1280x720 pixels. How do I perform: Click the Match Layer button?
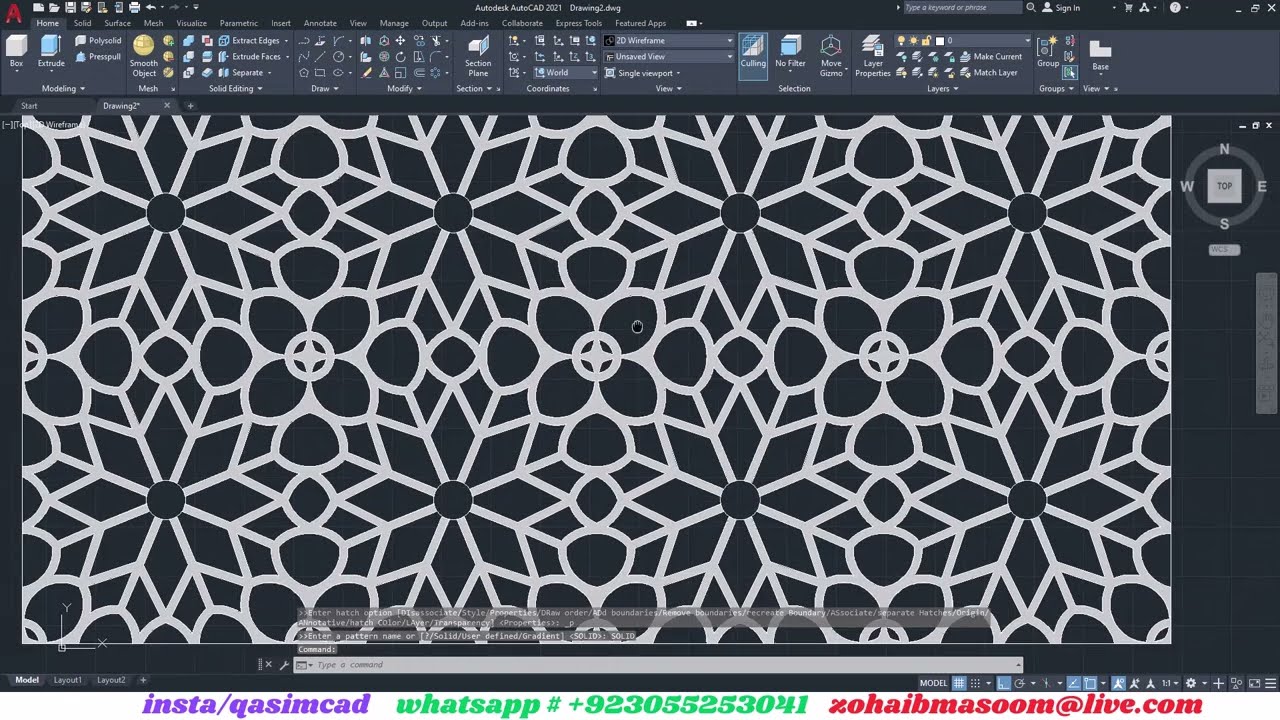pyautogui.click(x=987, y=73)
